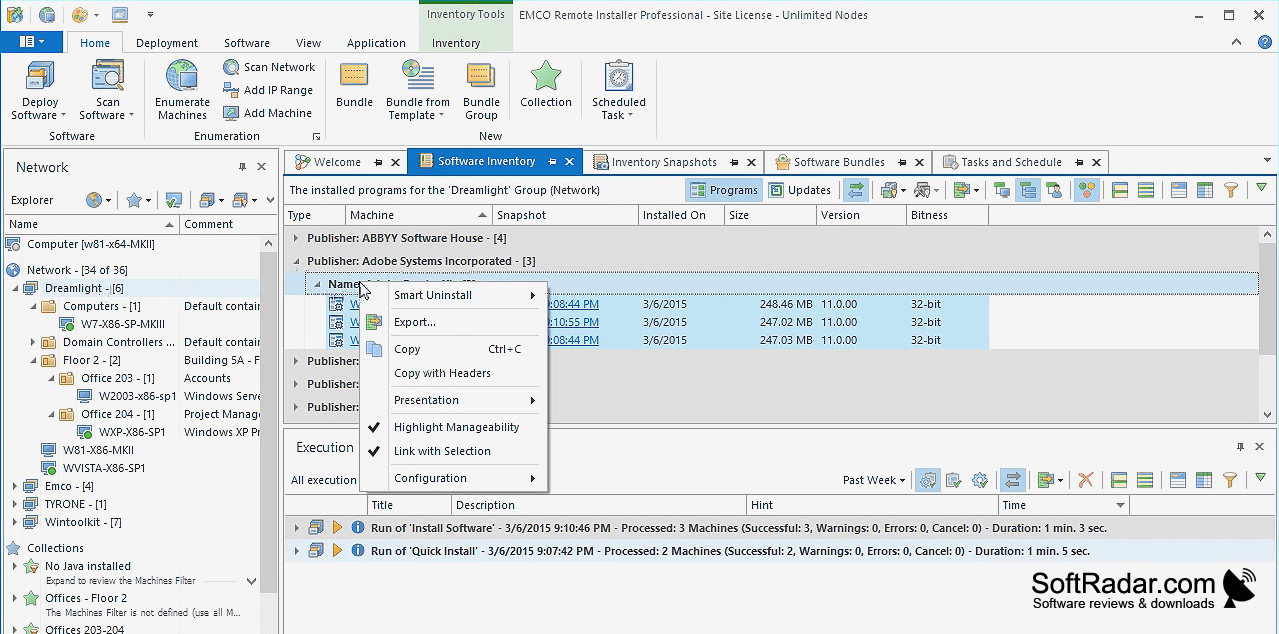Expand Publisher: ABBYY Software House group

[295, 238]
